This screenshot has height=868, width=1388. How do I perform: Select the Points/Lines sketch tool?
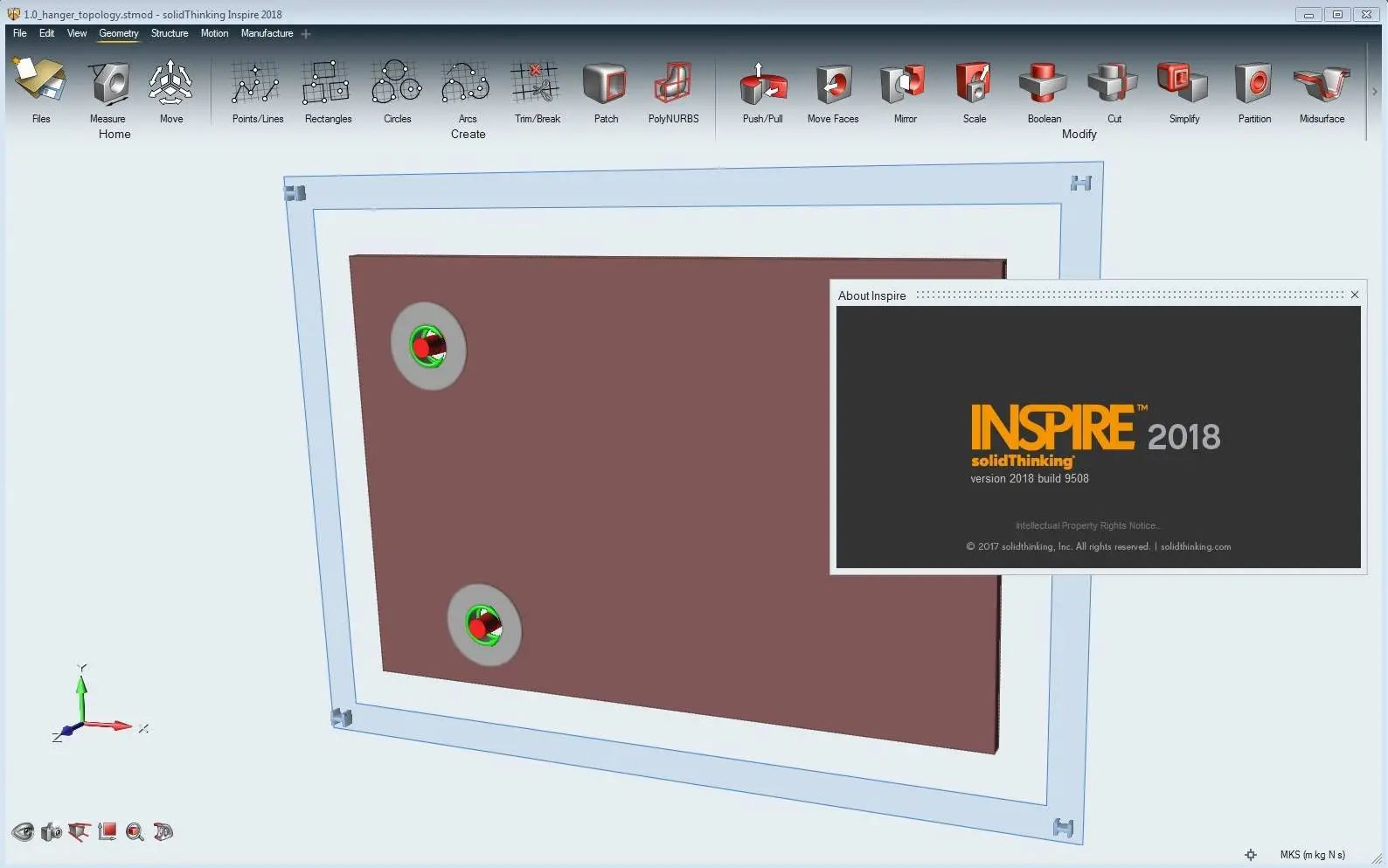point(256,84)
